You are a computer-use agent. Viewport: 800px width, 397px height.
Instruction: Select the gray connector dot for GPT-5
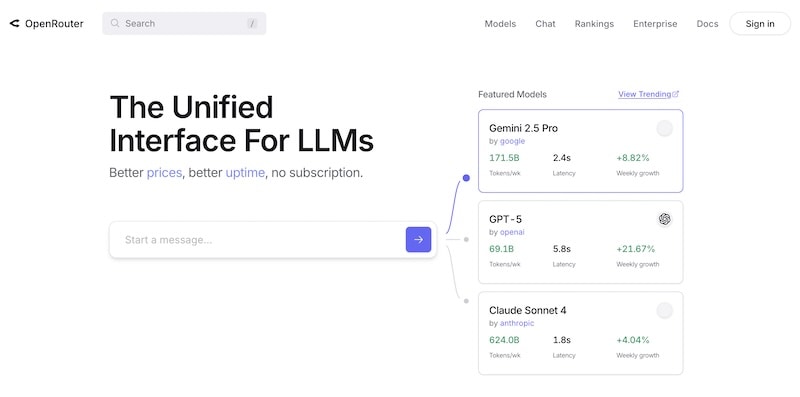pyautogui.click(x=466, y=239)
